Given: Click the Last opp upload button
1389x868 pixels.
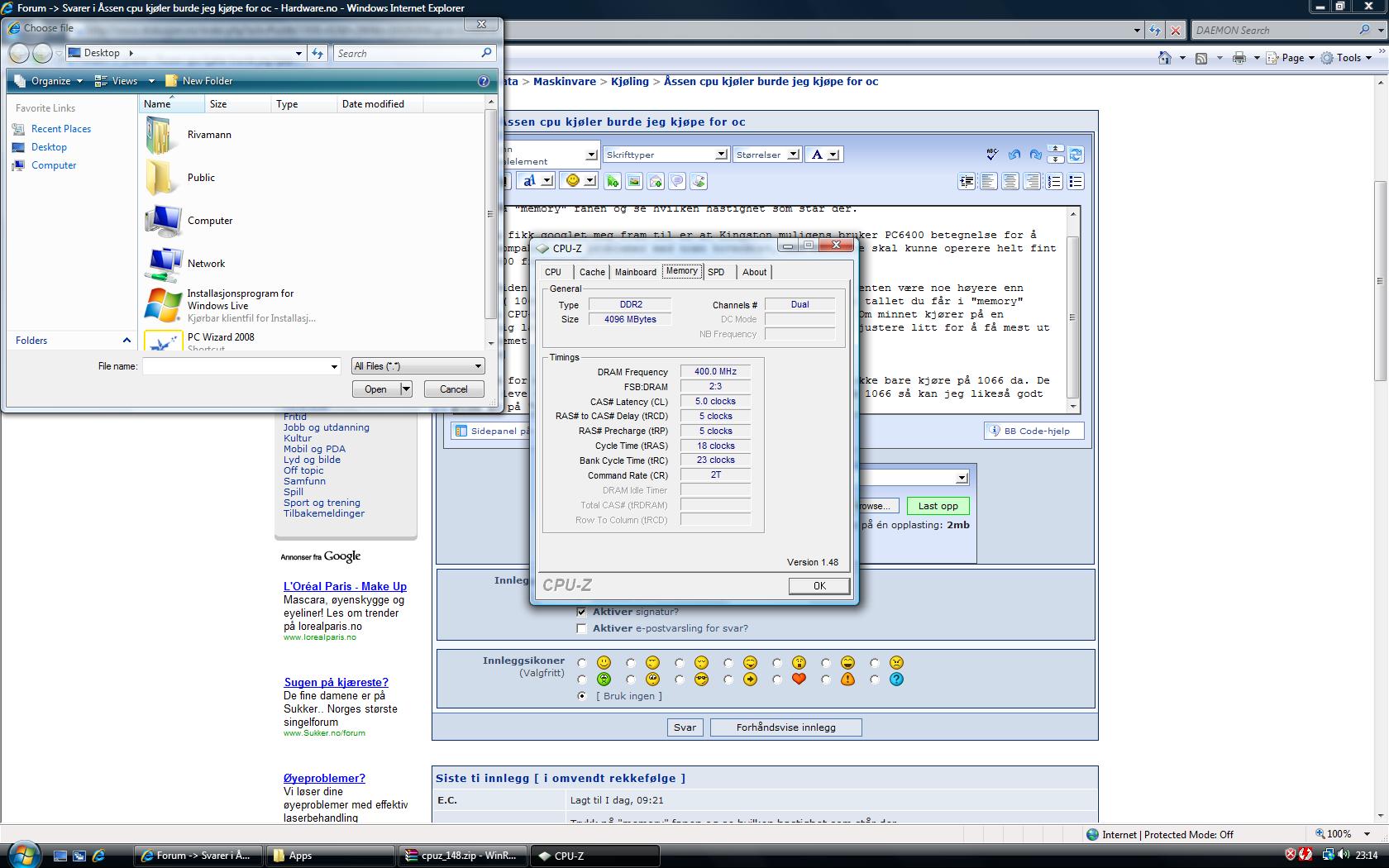Looking at the screenshot, I should (938, 506).
